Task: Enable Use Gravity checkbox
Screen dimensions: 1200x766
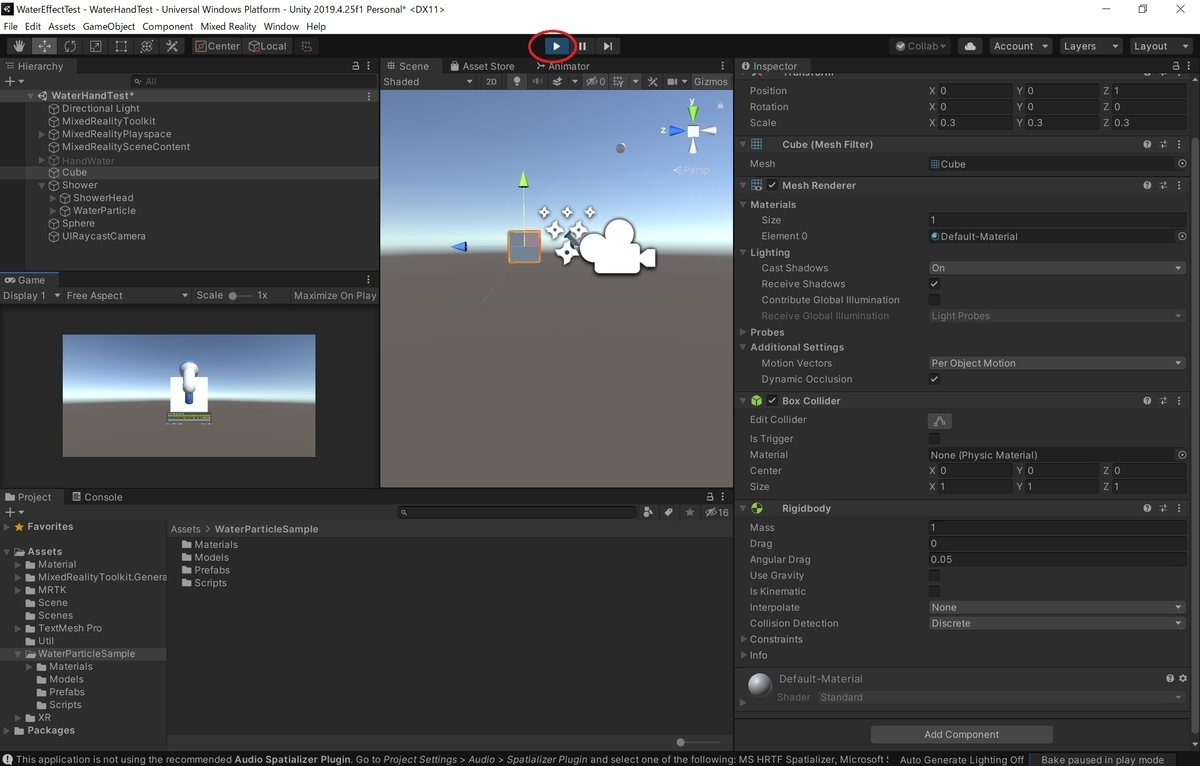Action: [x=934, y=576]
